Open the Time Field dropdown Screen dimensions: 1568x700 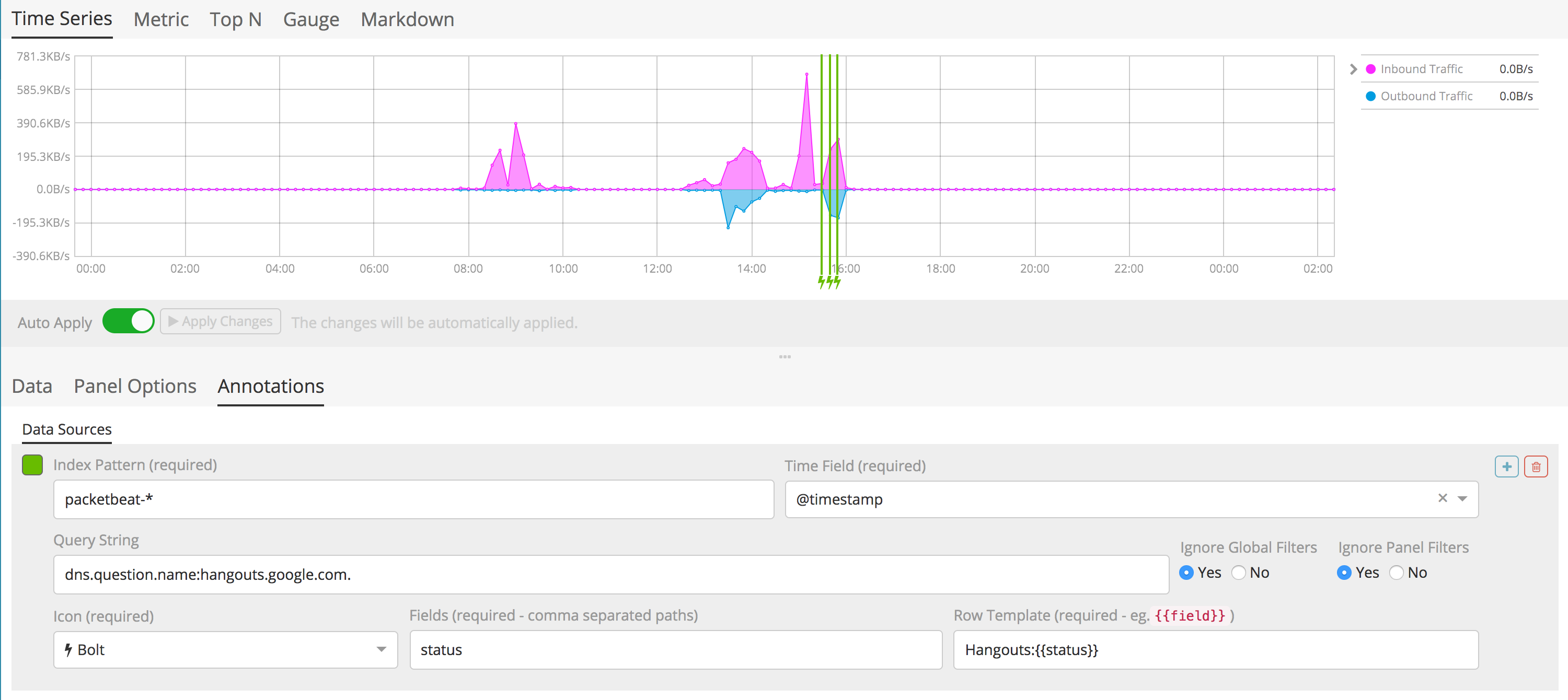coord(1461,499)
